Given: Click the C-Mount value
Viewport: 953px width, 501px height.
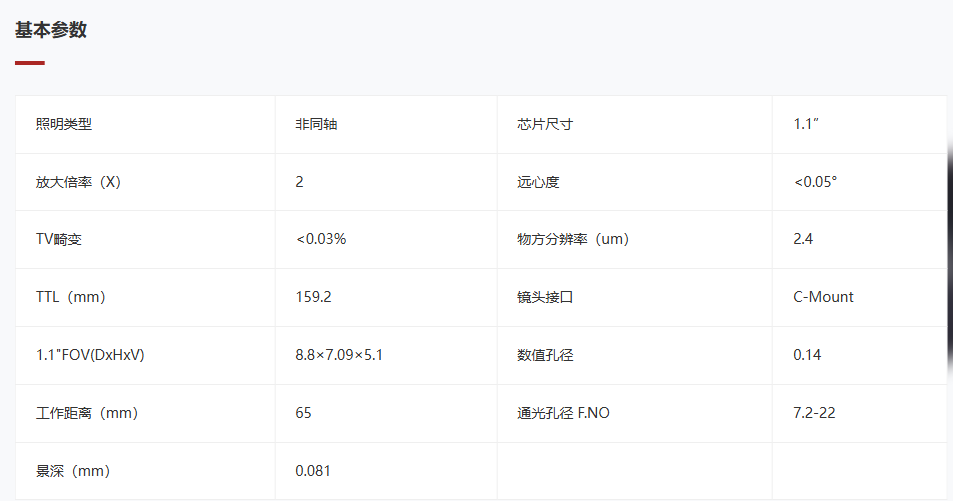Looking at the screenshot, I should click(x=823, y=297).
